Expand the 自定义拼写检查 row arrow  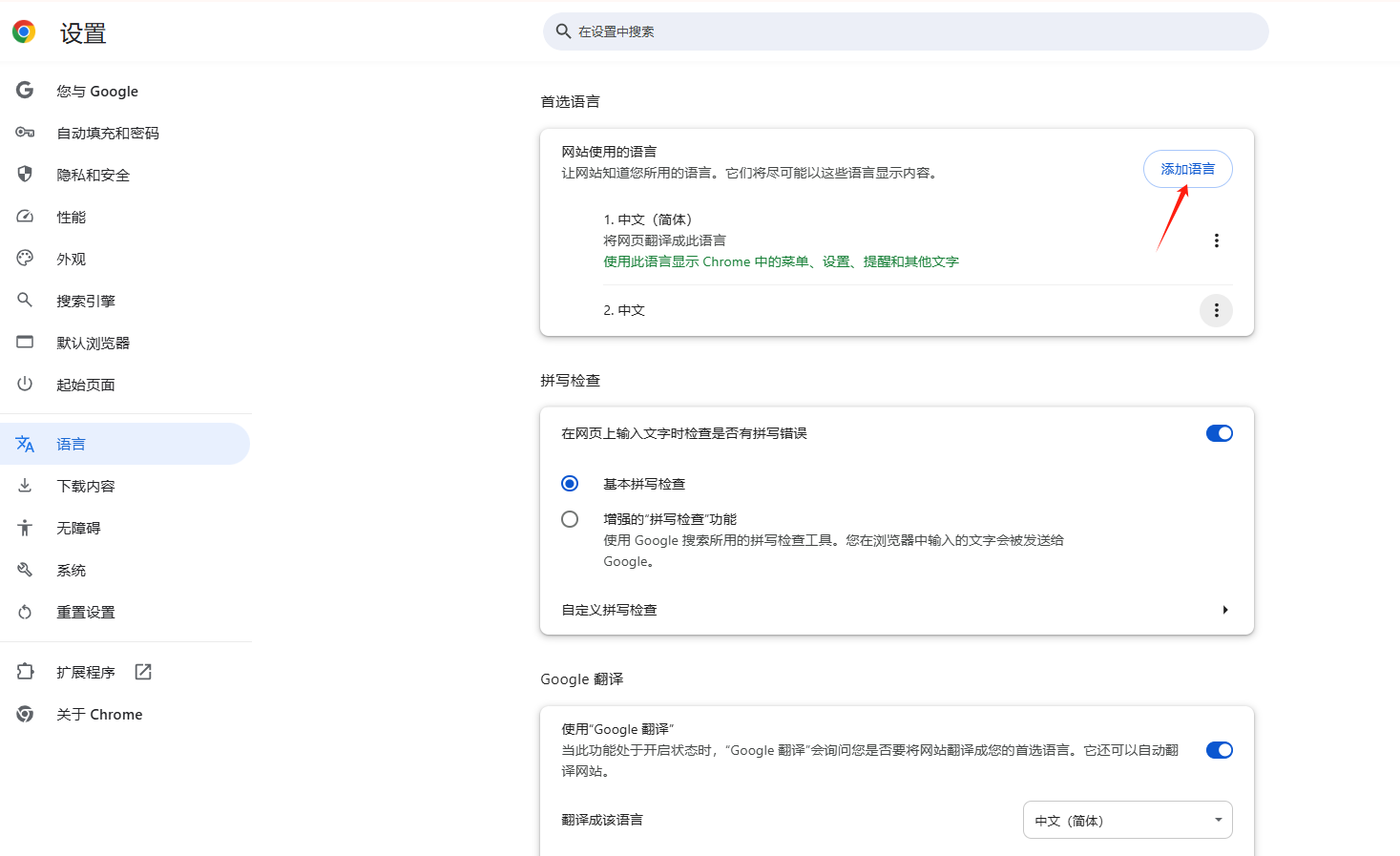(1225, 610)
